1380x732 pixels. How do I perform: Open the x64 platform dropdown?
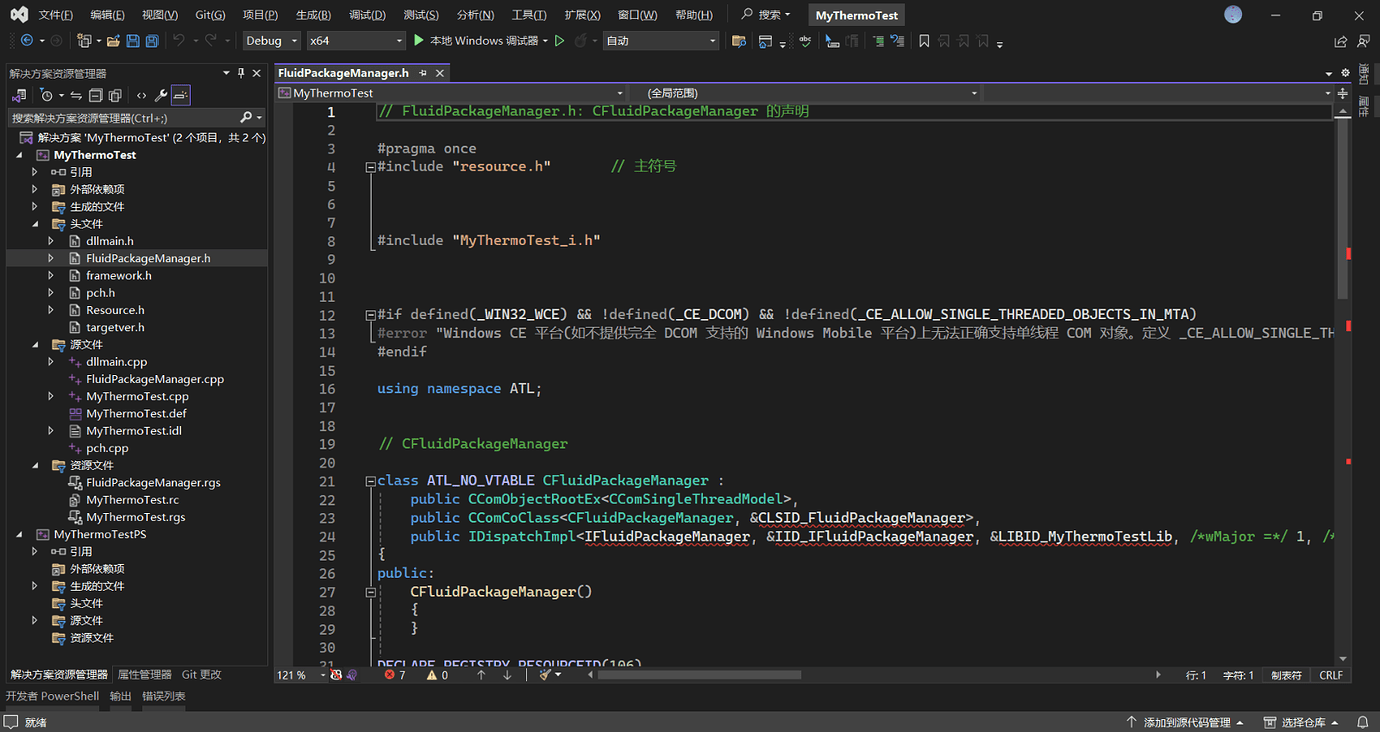[354, 41]
